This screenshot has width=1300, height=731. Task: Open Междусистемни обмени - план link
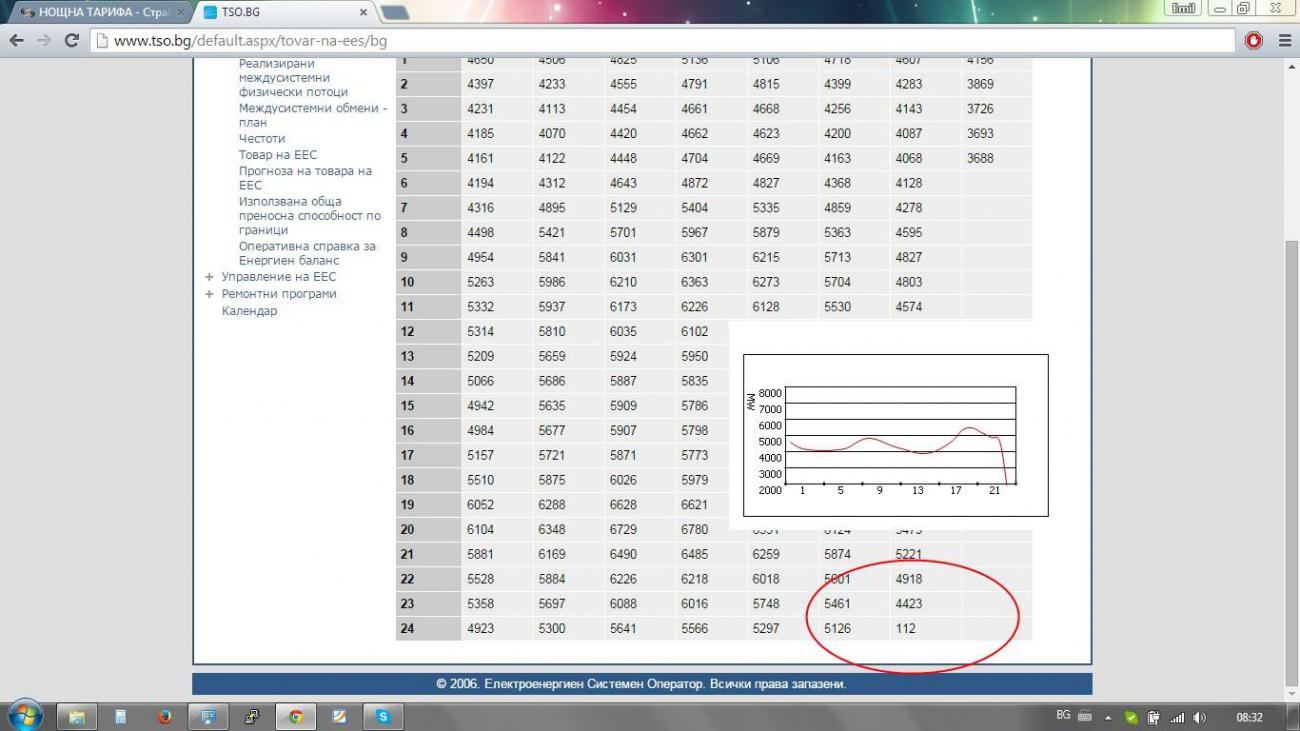tap(313, 115)
